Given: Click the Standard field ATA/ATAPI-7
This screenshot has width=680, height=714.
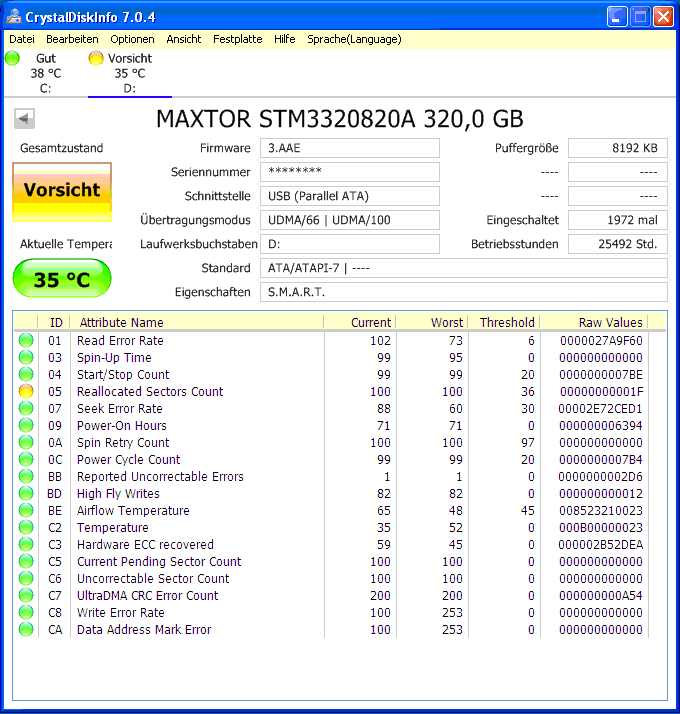Looking at the screenshot, I should tap(464, 268).
